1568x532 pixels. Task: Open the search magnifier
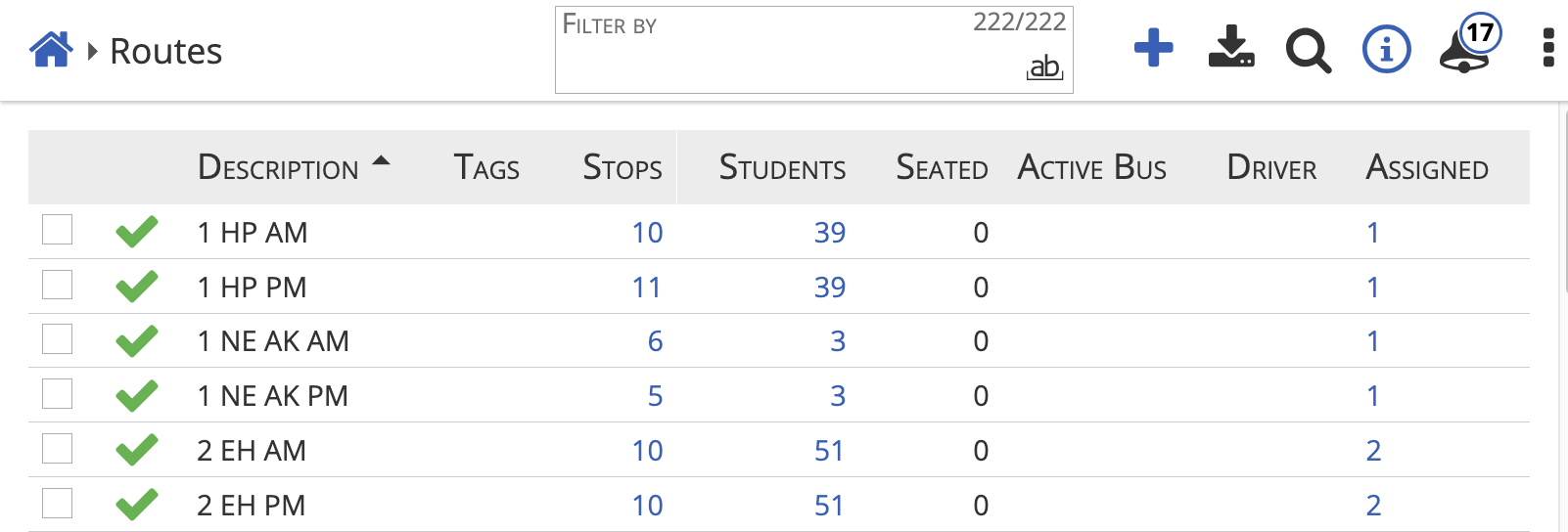pyautogui.click(x=1308, y=50)
